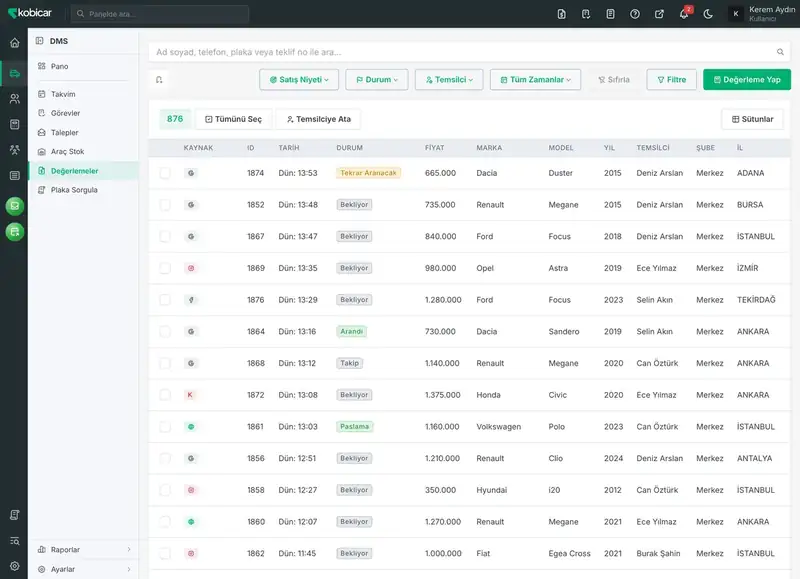
Task: Open the help question mark icon
Action: (x=635, y=14)
